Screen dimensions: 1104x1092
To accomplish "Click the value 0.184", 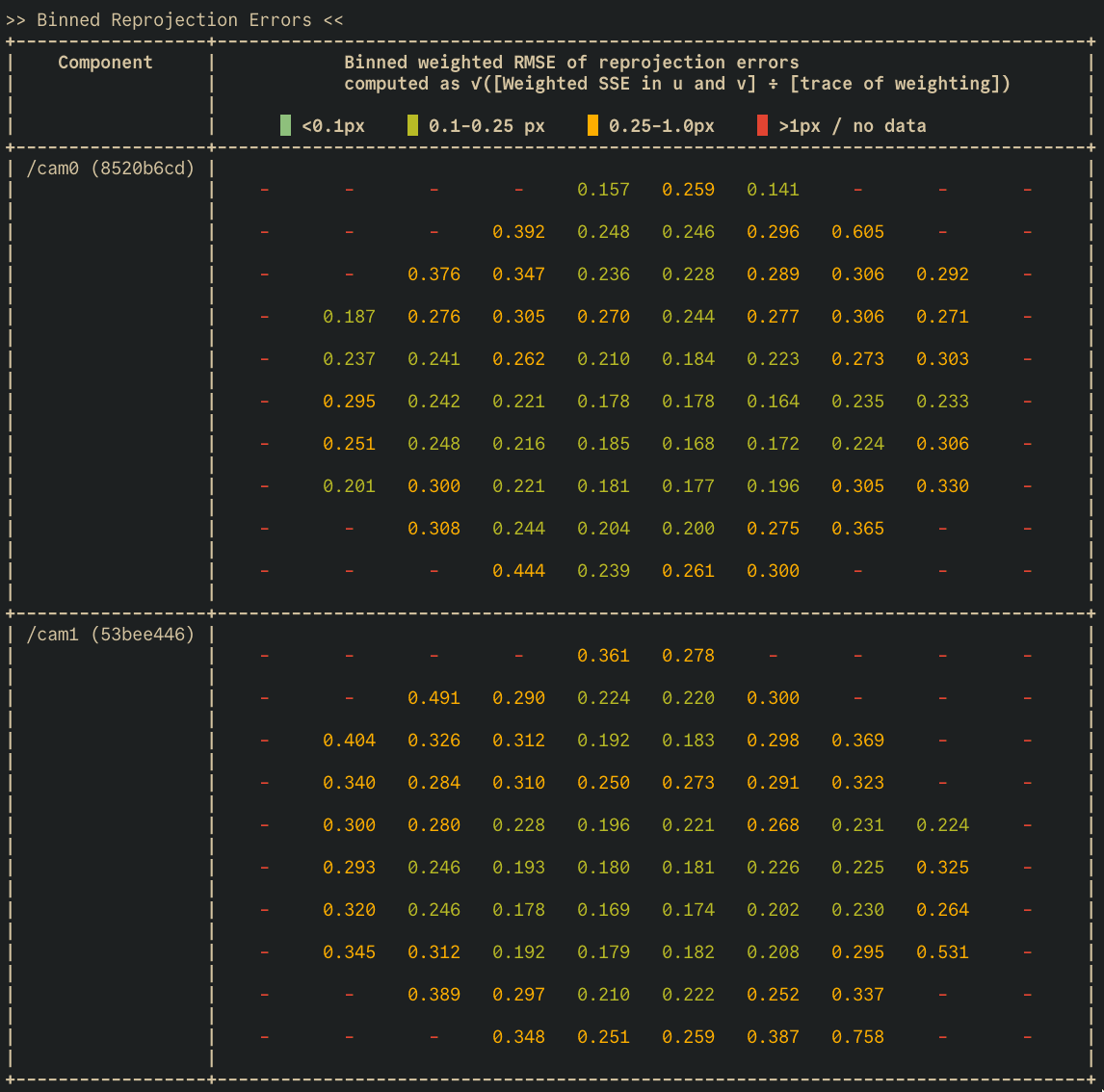I will click(x=689, y=359).
